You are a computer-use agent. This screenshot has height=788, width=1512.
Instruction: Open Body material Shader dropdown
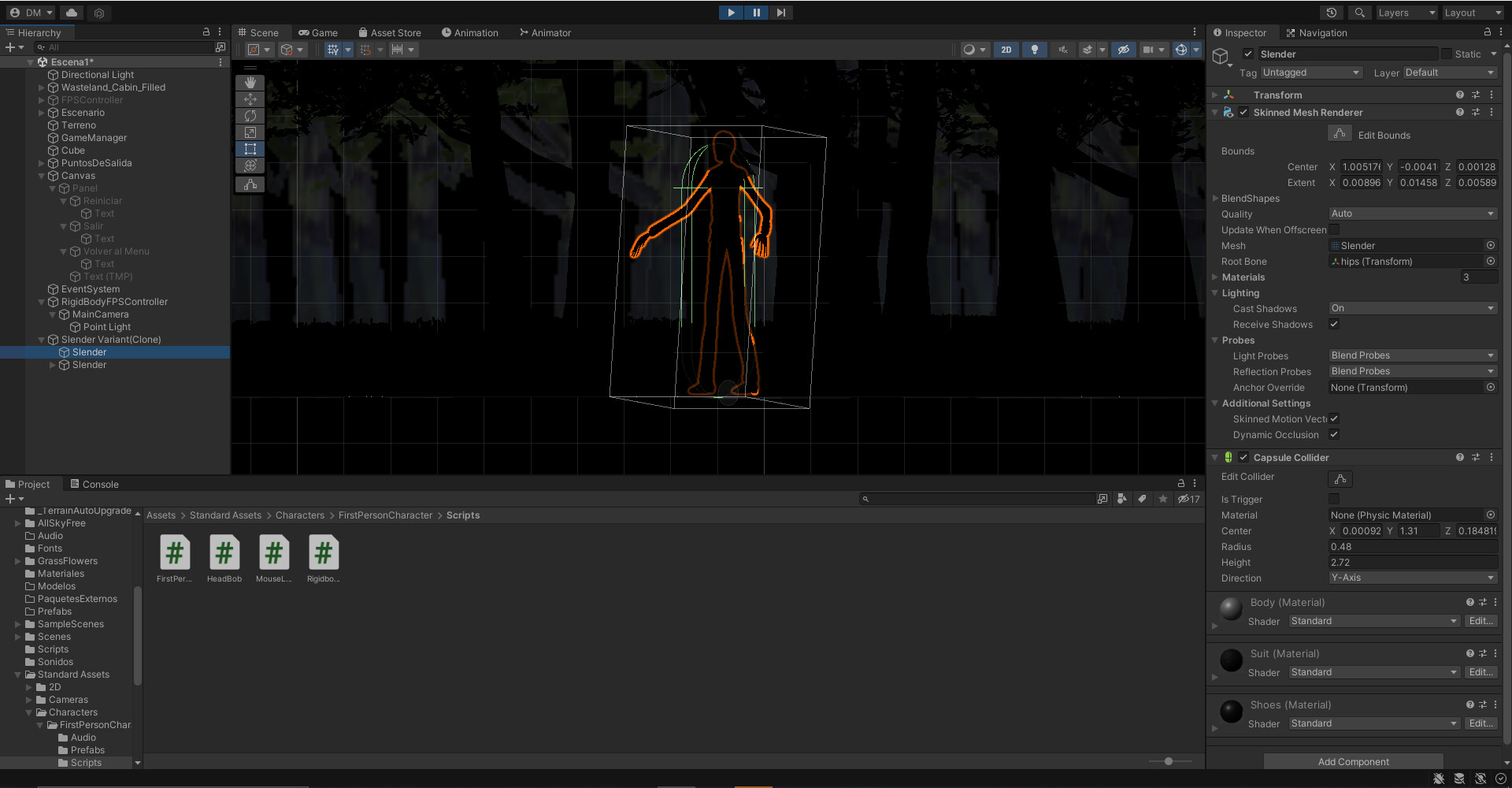(x=1374, y=621)
